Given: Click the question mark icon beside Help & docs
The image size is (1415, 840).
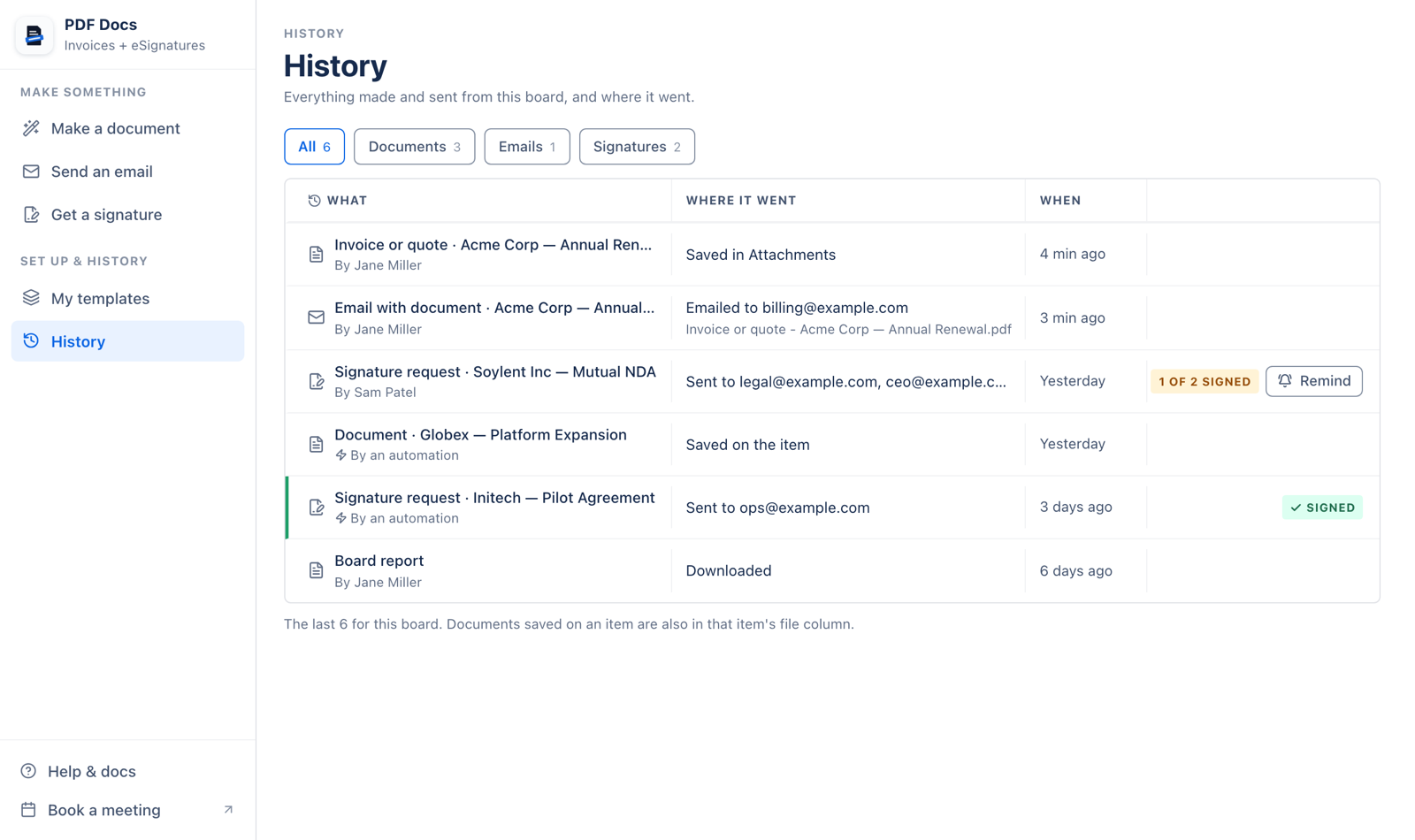Looking at the screenshot, I should 28,771.
